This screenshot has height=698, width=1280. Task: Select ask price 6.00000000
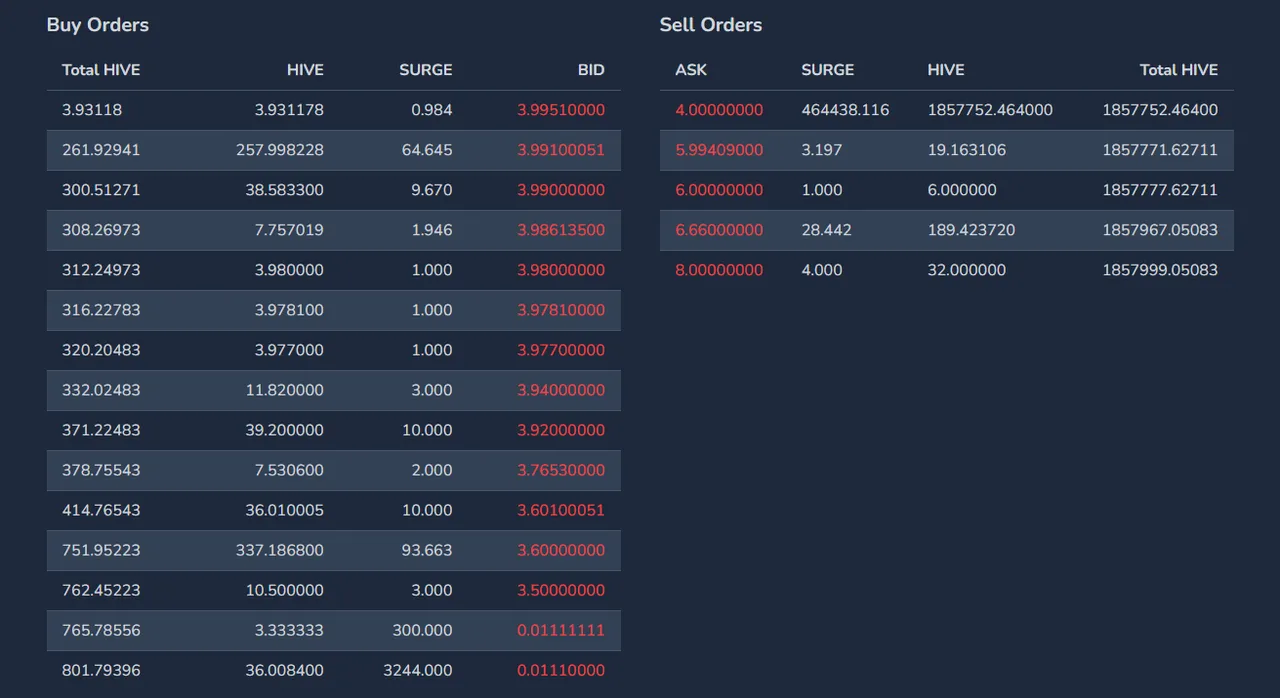point(719,190)
